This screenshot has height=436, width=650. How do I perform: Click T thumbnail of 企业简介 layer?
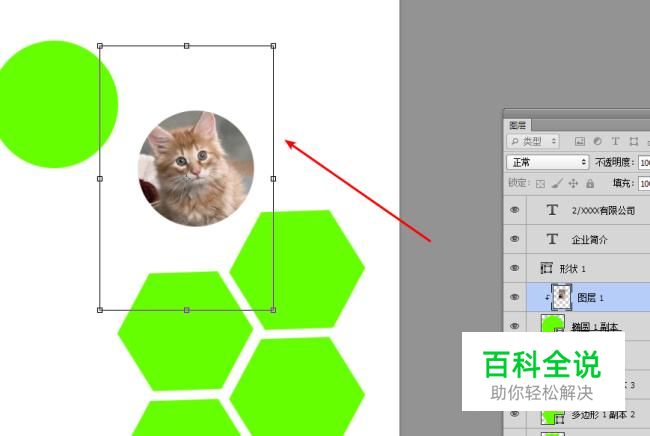[x=552, y=239]
